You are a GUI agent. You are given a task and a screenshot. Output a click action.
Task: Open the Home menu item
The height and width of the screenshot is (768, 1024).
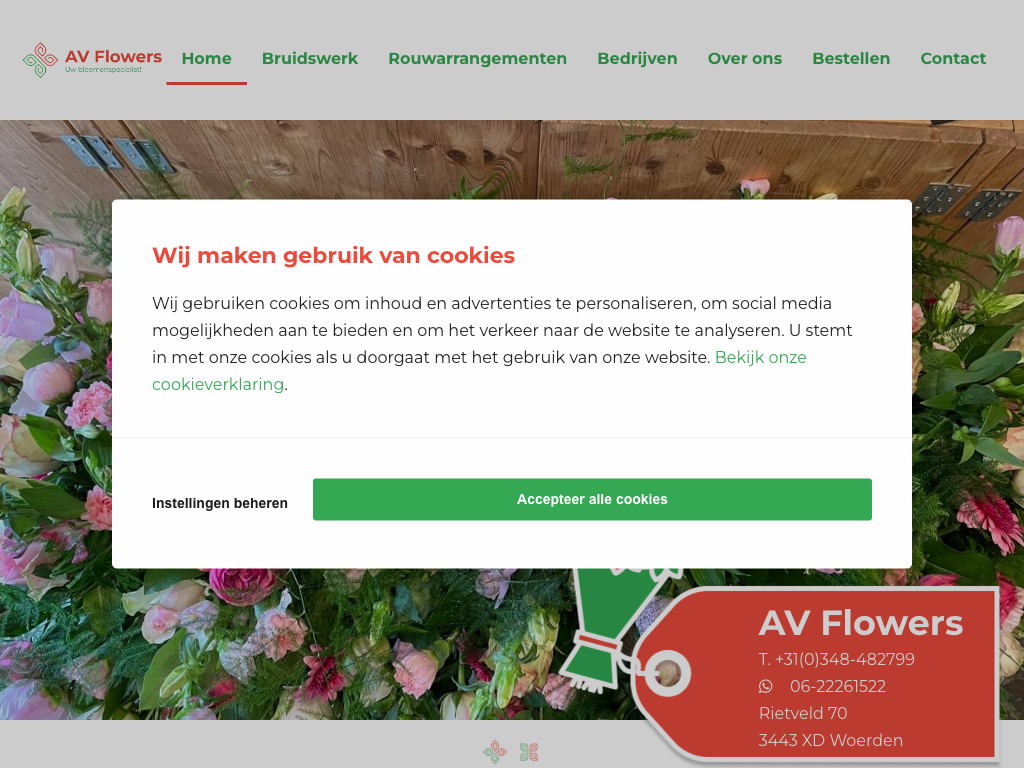206,59
